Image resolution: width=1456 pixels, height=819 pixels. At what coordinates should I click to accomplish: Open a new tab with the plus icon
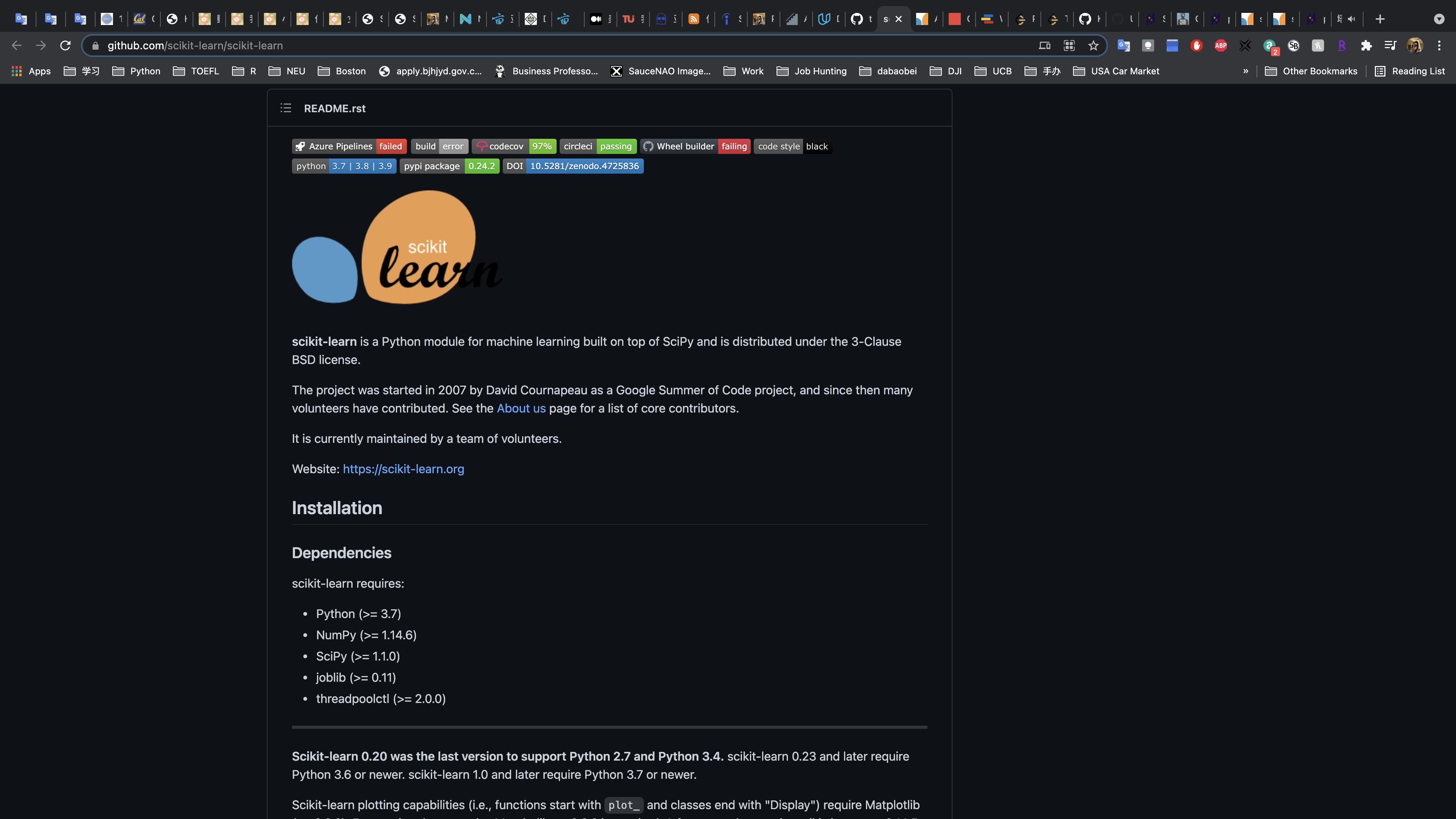1380,19
